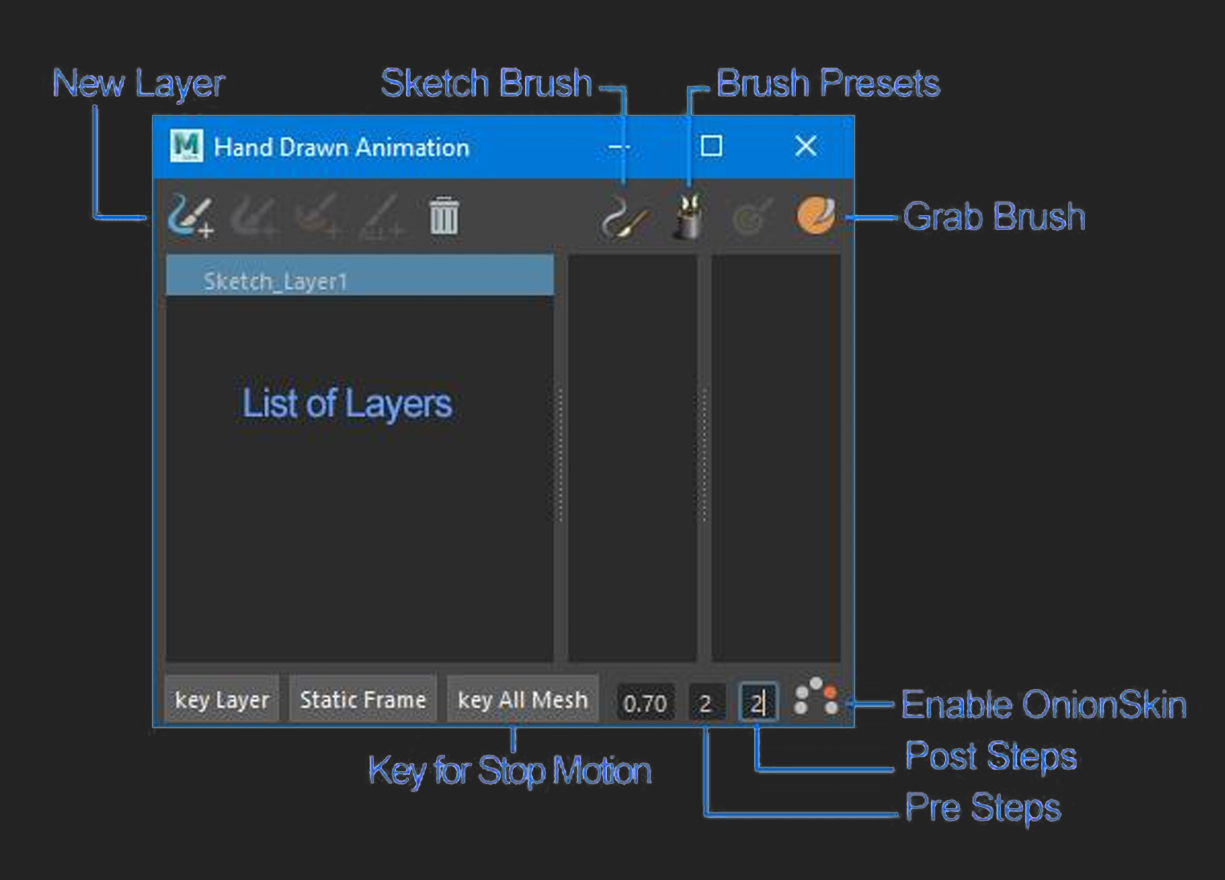Screen dimensions: 1225x880
Task: Click the trash can delete layer icon
Action: [444, 215]
